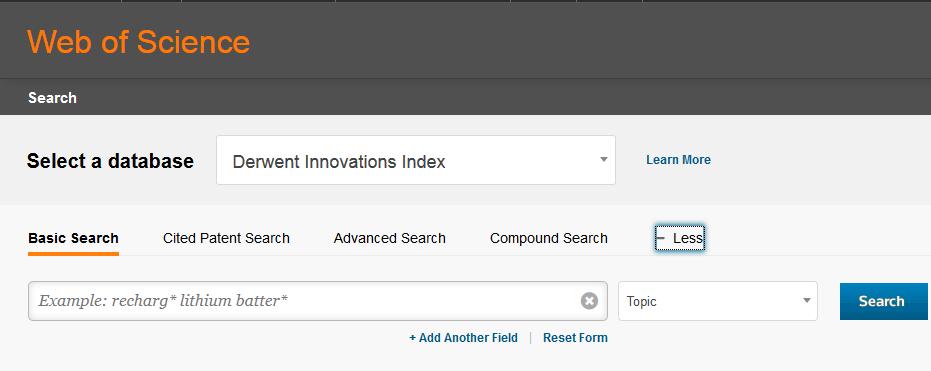
Task: Click the Select a database heading
Action: click(x=110, y=161)
